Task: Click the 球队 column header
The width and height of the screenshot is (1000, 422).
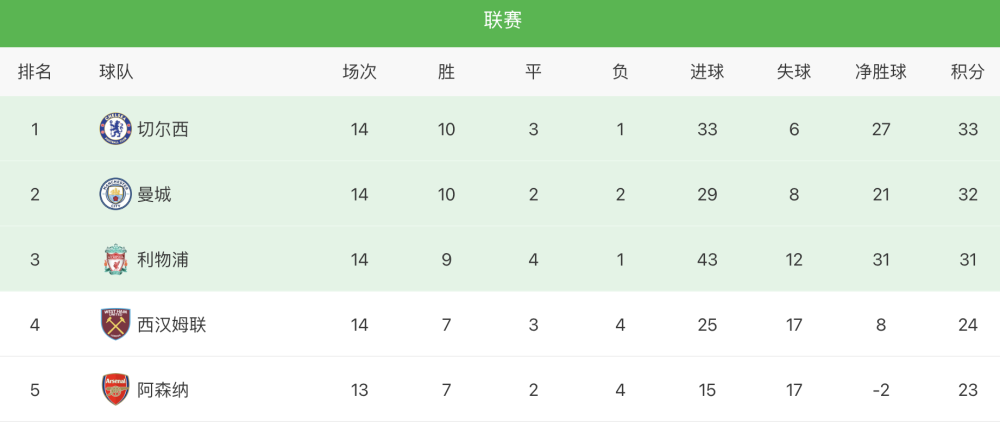Action: click(x=117, y=72)
